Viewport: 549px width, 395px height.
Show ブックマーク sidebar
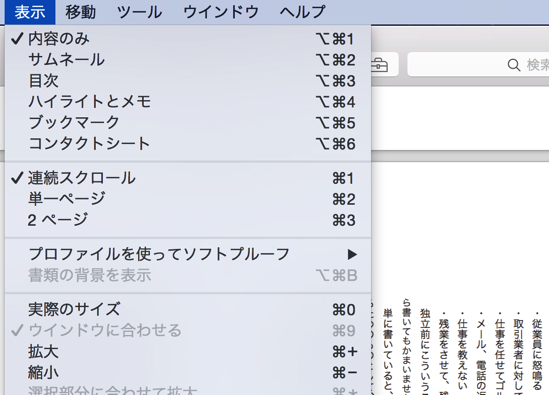[188, 123]
